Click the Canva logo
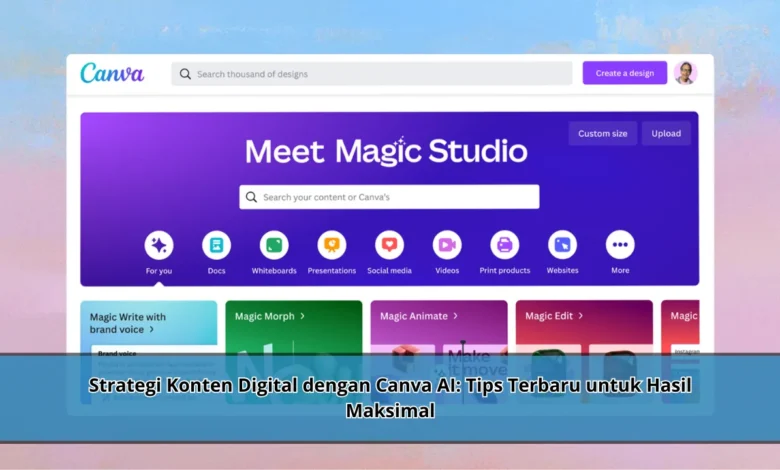 point(112,73)
